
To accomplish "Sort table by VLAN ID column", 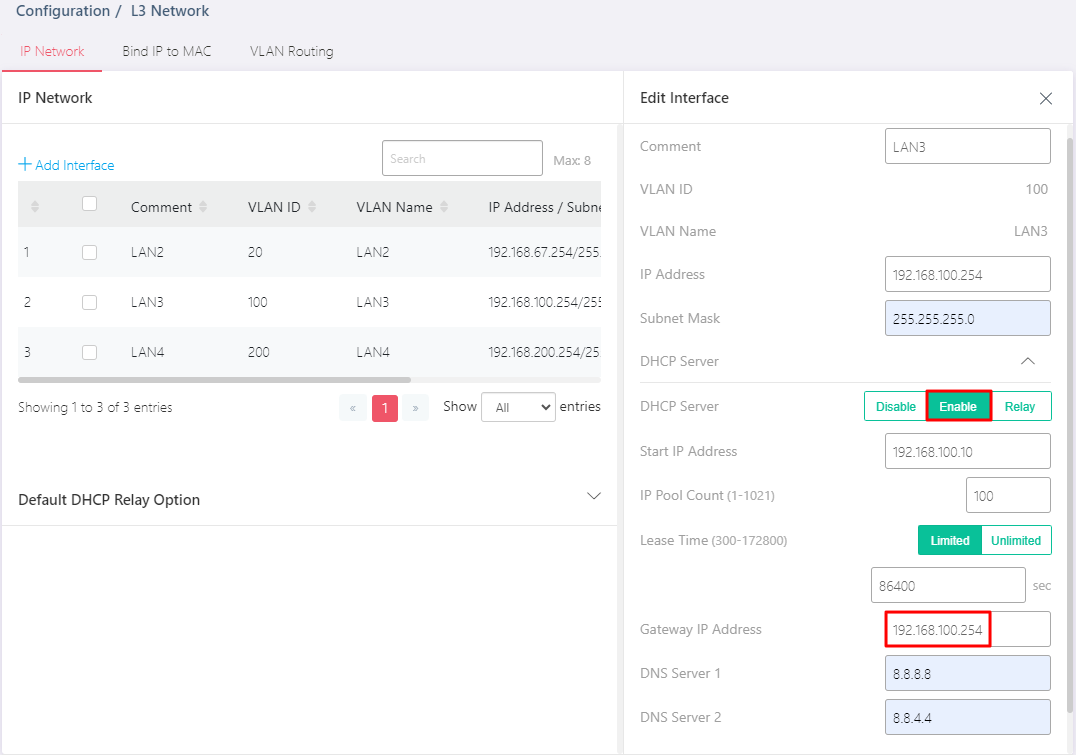I will [312, 207].
